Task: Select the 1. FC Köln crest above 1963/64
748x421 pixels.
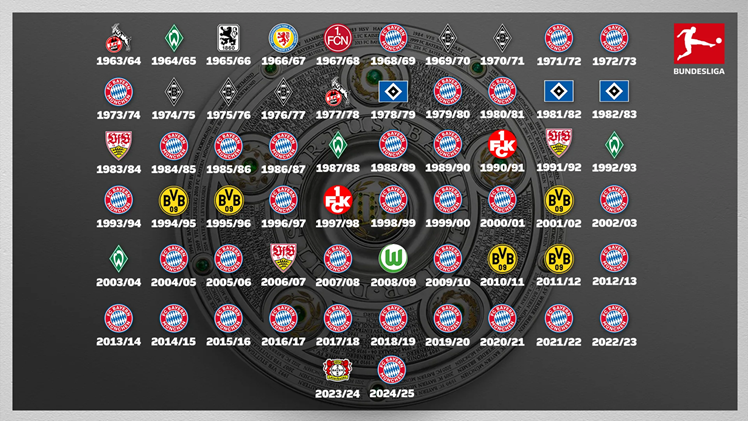Action: point(118,38)
